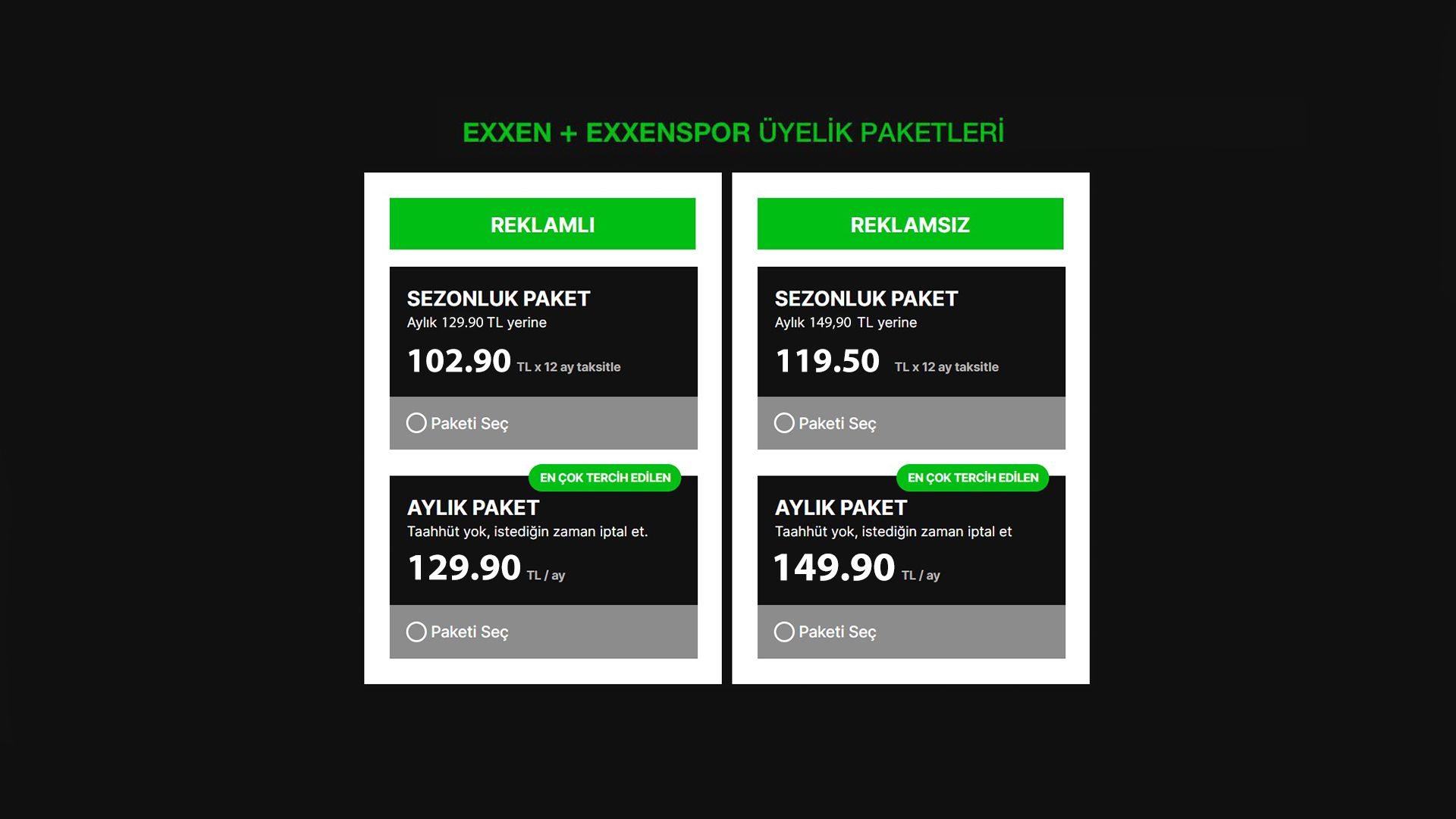Viewport: 1456px width, 819px height.
Task: Click the 149.90 price text
Action: coord(834,568)
